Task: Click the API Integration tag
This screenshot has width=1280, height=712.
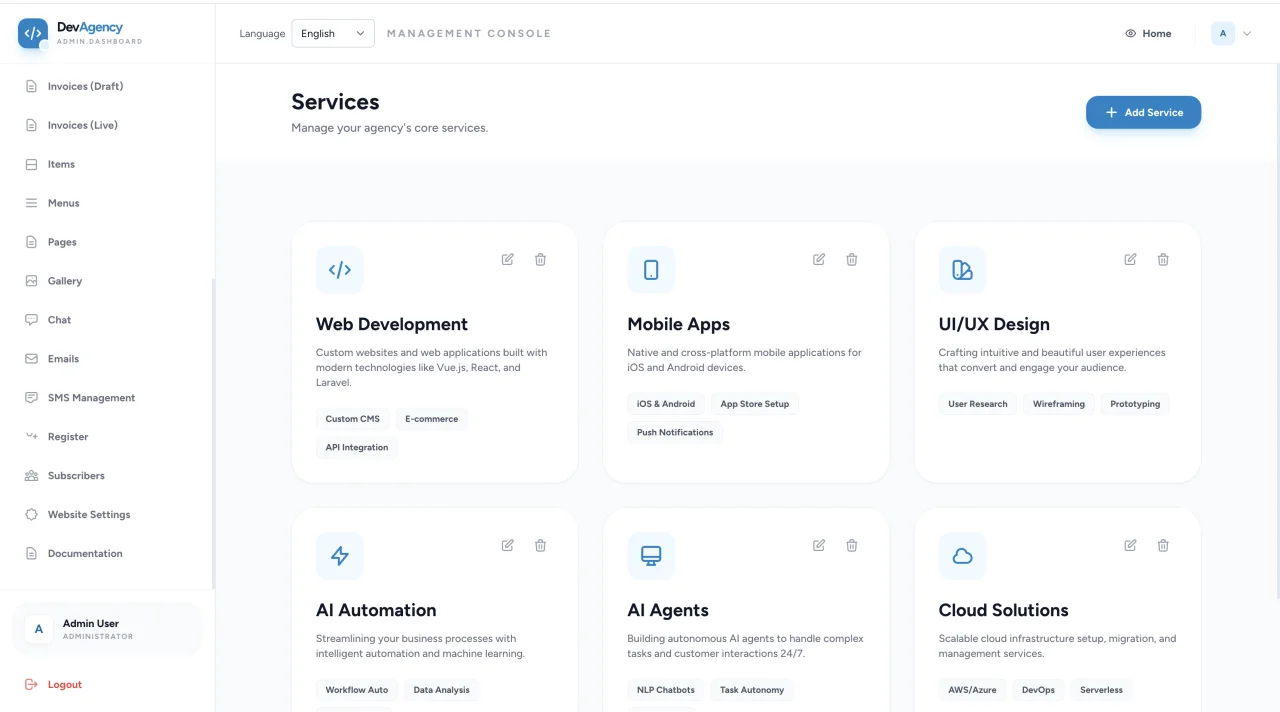Action: (357, 447)
